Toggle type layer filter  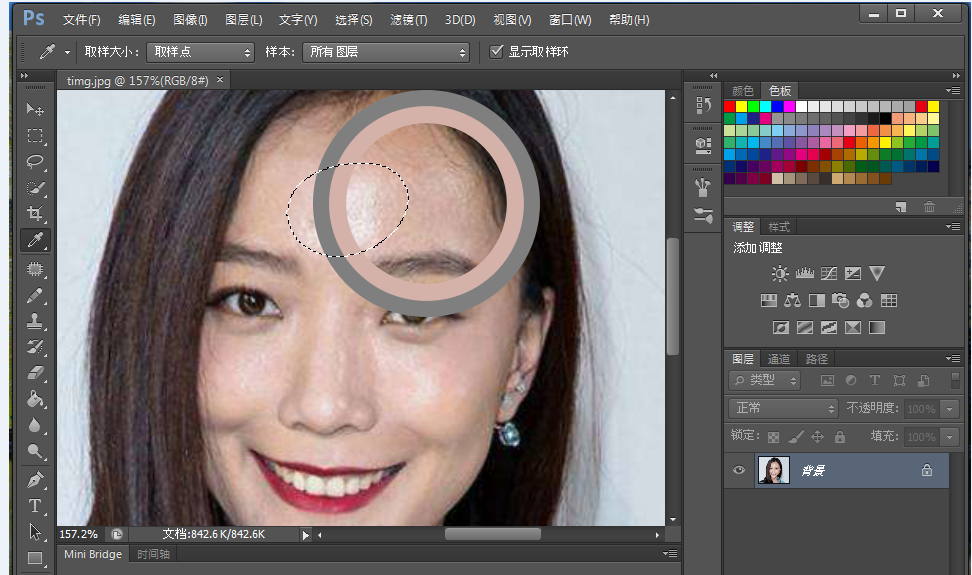pos(875,380)
